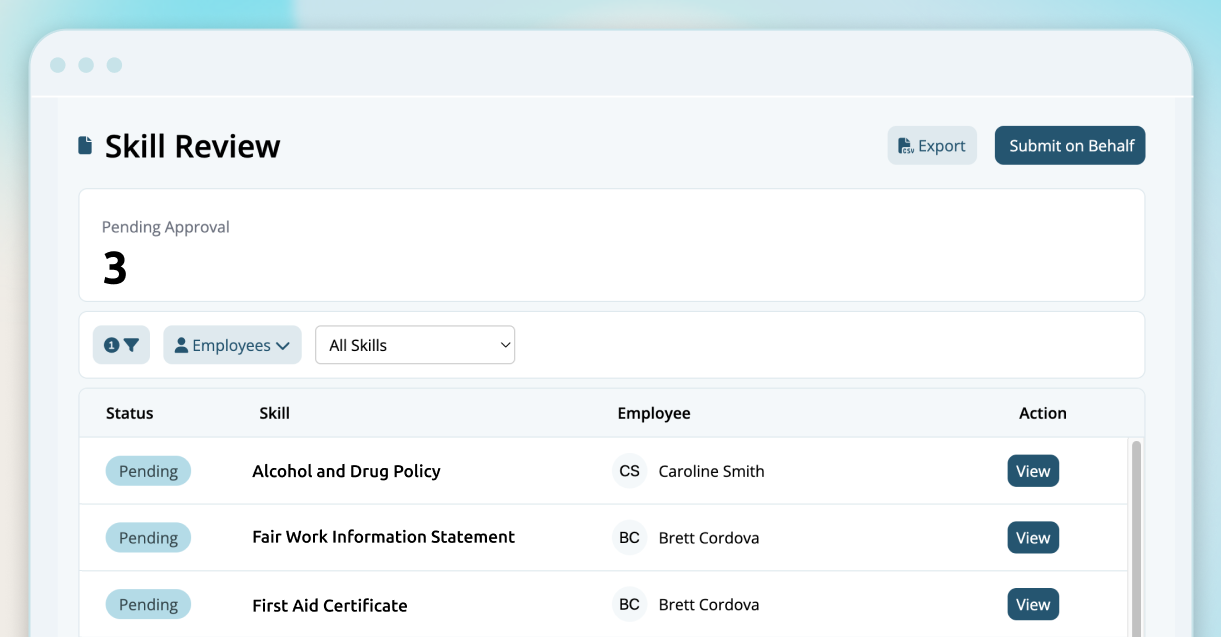Click the Submit on Behalf button
This screenshot has height=637, width=1221.
click(x=1070, y=146)
